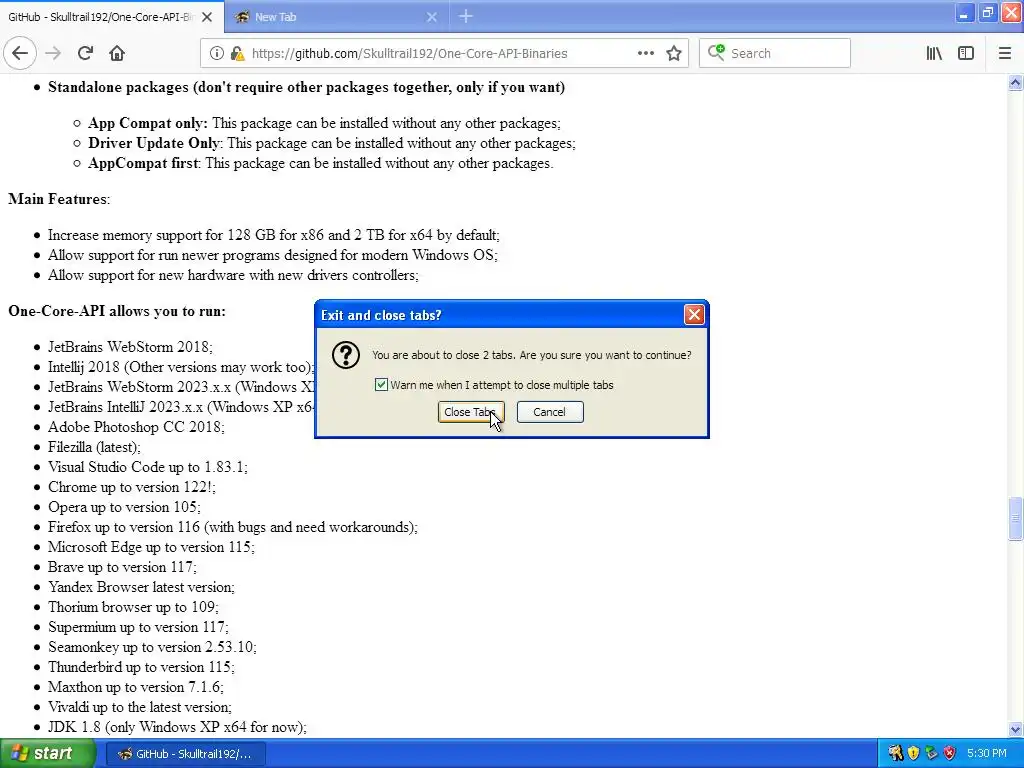1024x768 pixels.
Task: Click the question mark dialog icon
Action: point(345,355)
